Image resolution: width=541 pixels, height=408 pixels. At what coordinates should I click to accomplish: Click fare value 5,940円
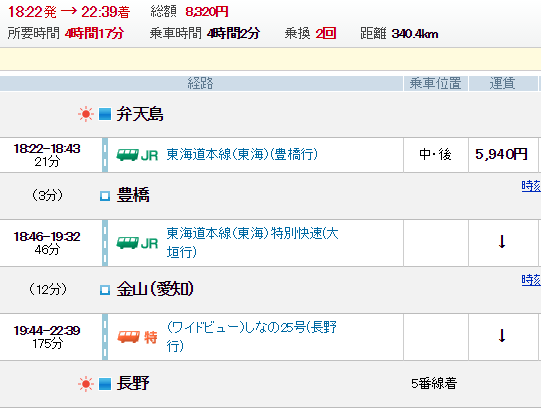(x=501, y=155)
